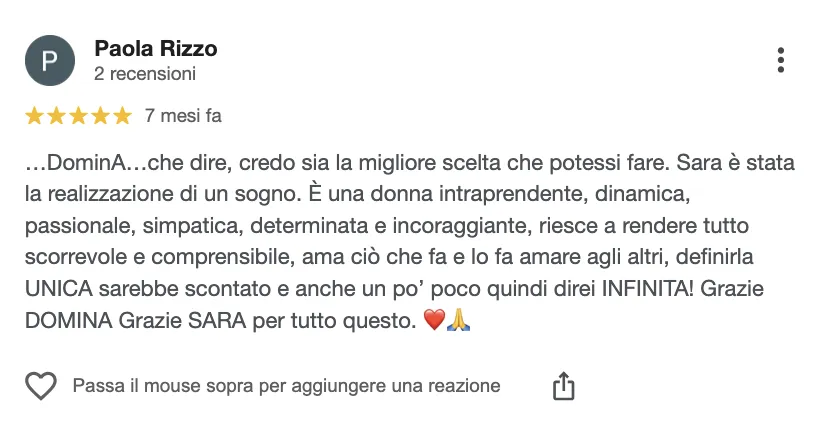
Task: Click '…DominA…' at the start of review
Action: pyautogui.click(x=86, y=160)
